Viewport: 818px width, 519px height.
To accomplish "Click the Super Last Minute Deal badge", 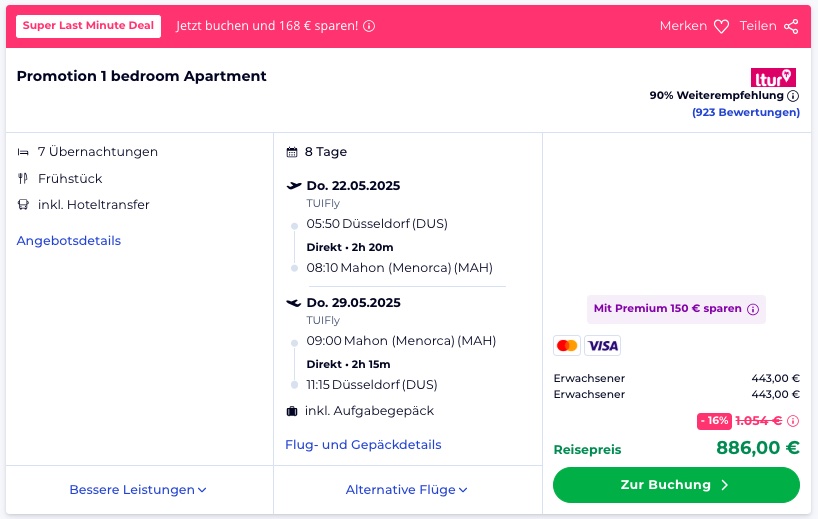I will (x=88, y=26).
